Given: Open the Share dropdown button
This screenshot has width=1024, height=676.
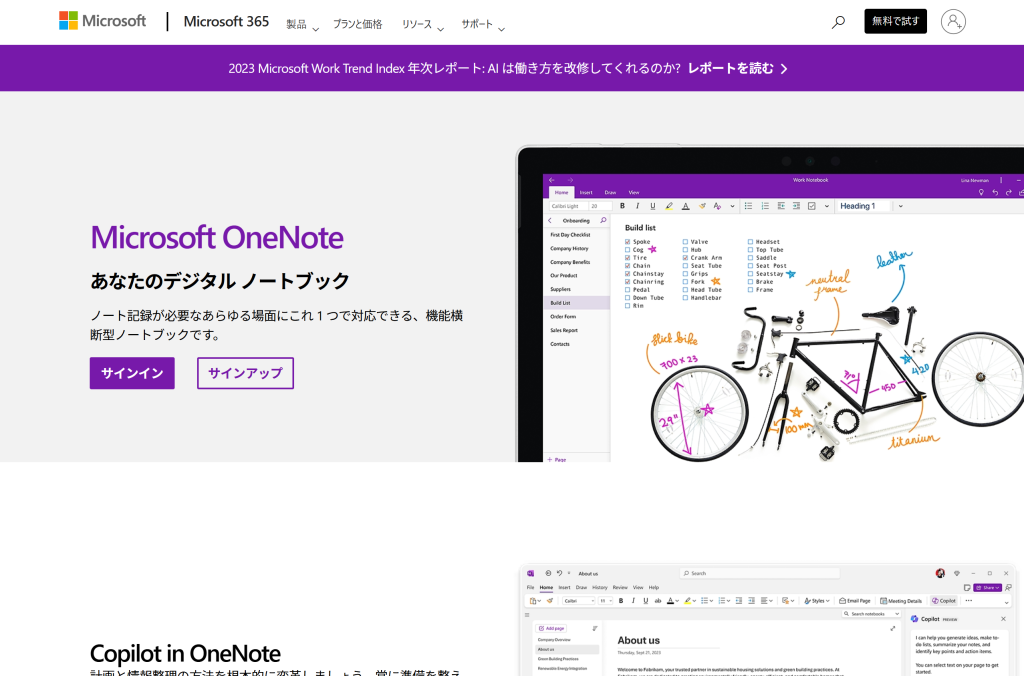Looking at the screenshot, I should point(987,587).
